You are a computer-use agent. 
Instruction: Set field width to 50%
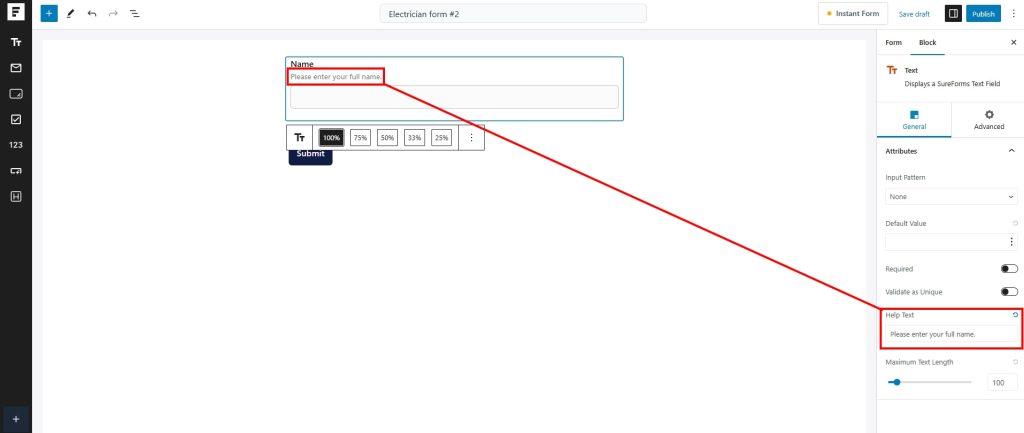pyautogui.click(x=387, y=138)
